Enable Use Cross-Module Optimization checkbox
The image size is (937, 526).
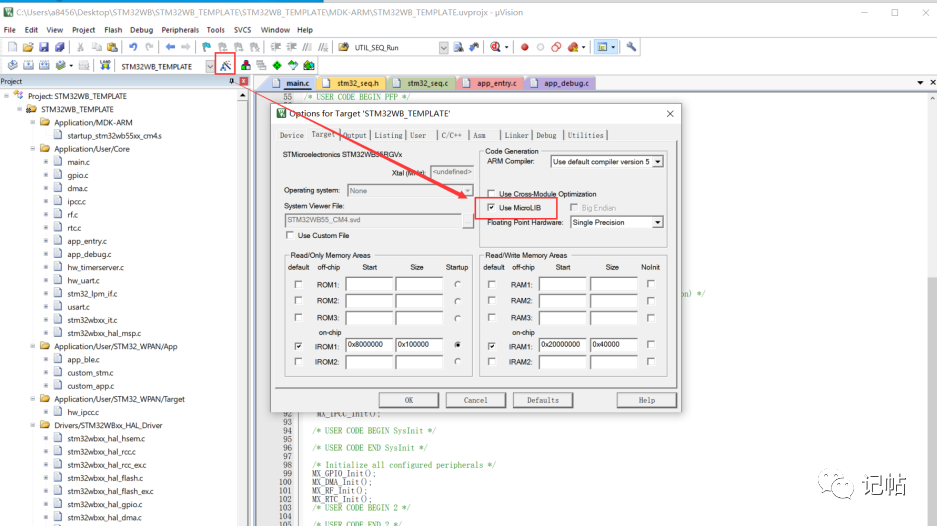tap(491, 194)
